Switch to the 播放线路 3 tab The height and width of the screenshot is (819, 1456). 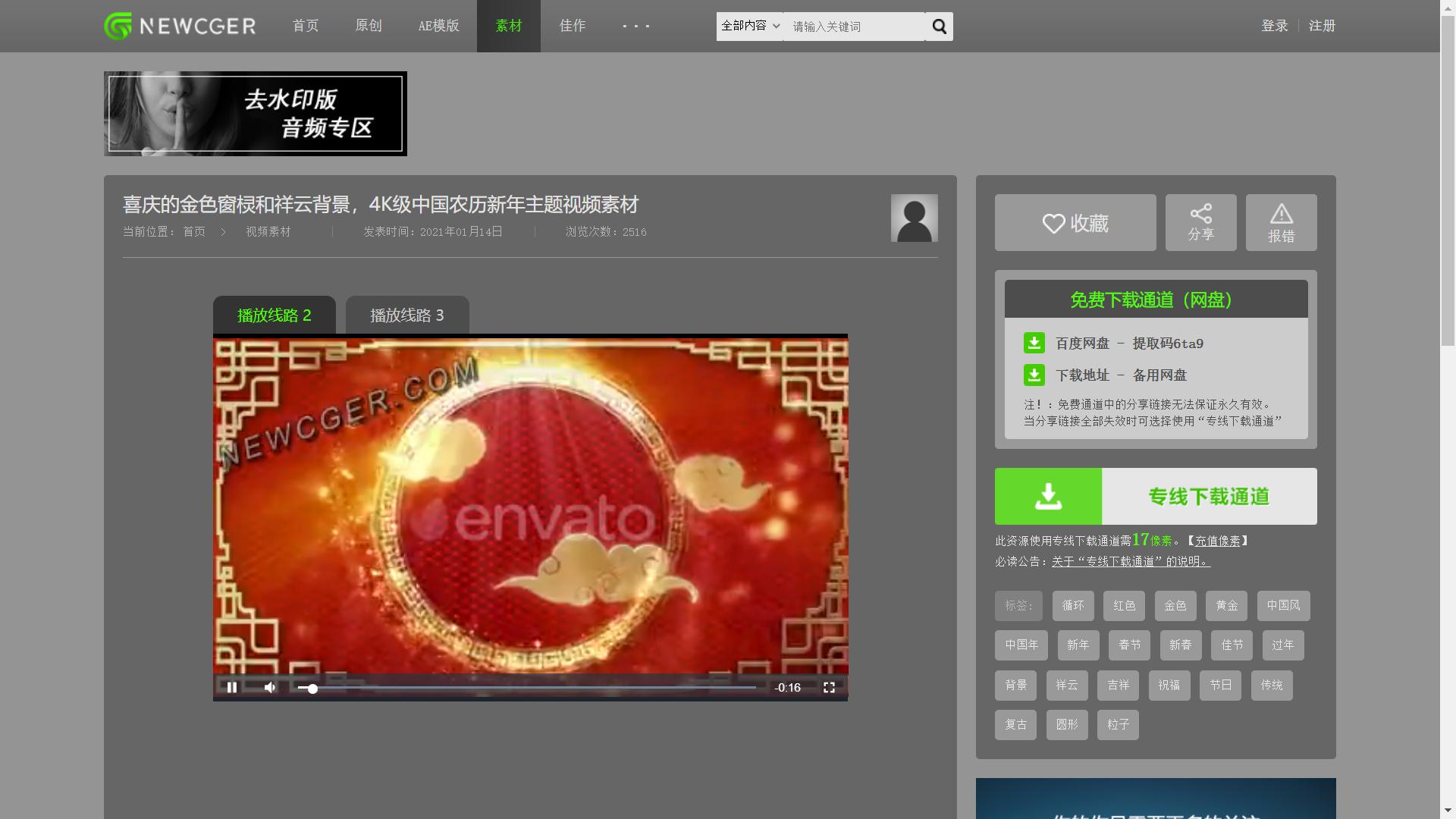(407, 315)
